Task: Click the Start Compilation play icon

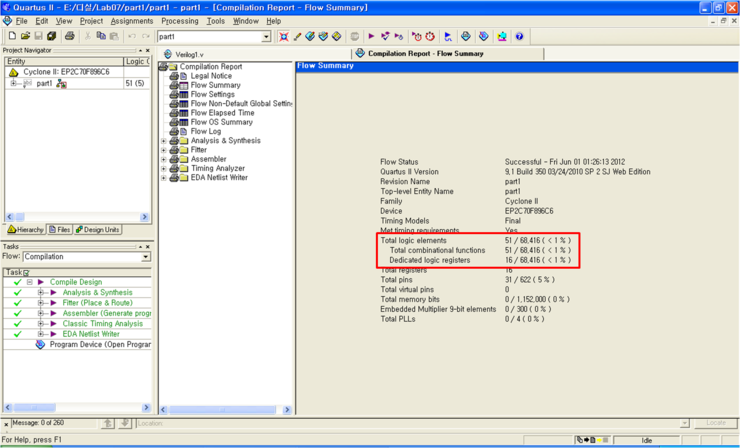Action: point(372,36)
